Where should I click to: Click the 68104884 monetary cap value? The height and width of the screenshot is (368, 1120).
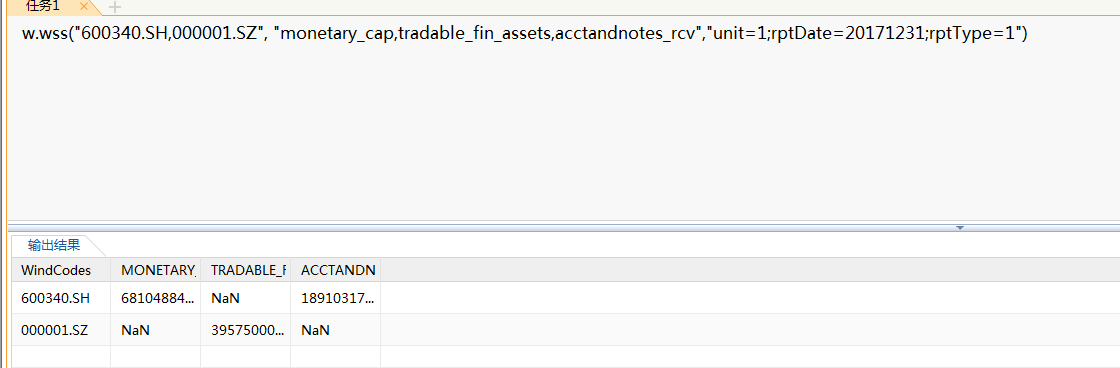click(156, 298)
